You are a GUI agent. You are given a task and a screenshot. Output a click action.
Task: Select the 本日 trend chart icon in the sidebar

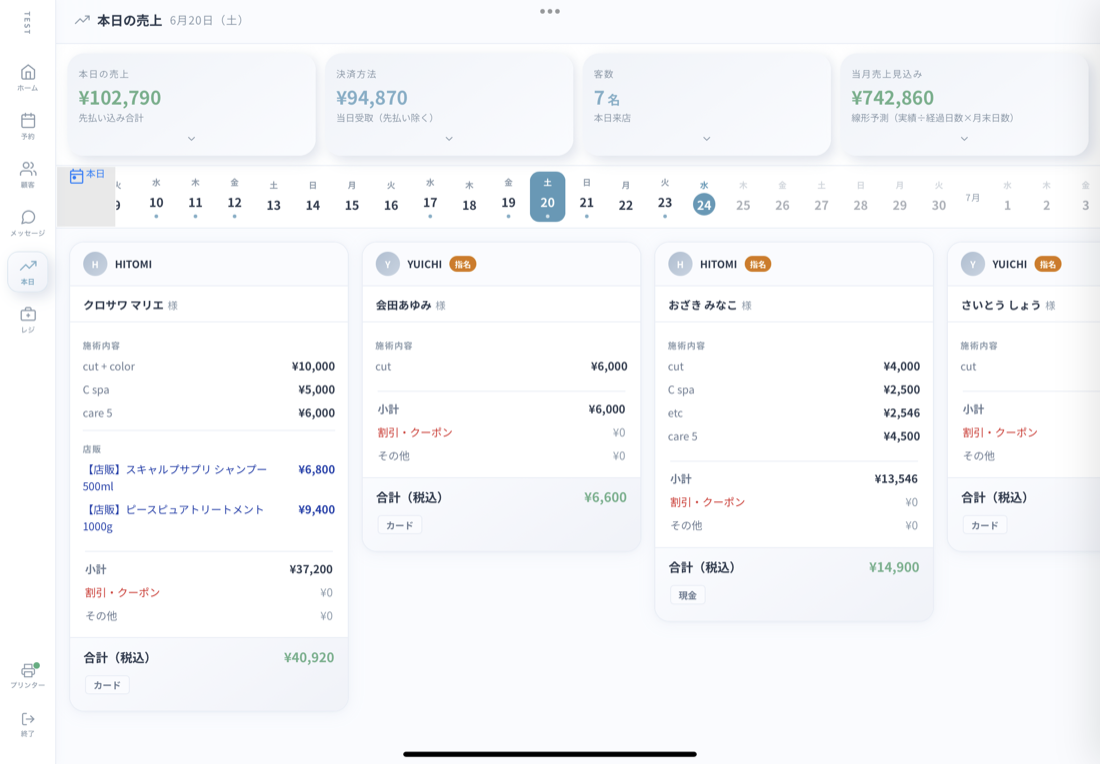pos(27,272)
